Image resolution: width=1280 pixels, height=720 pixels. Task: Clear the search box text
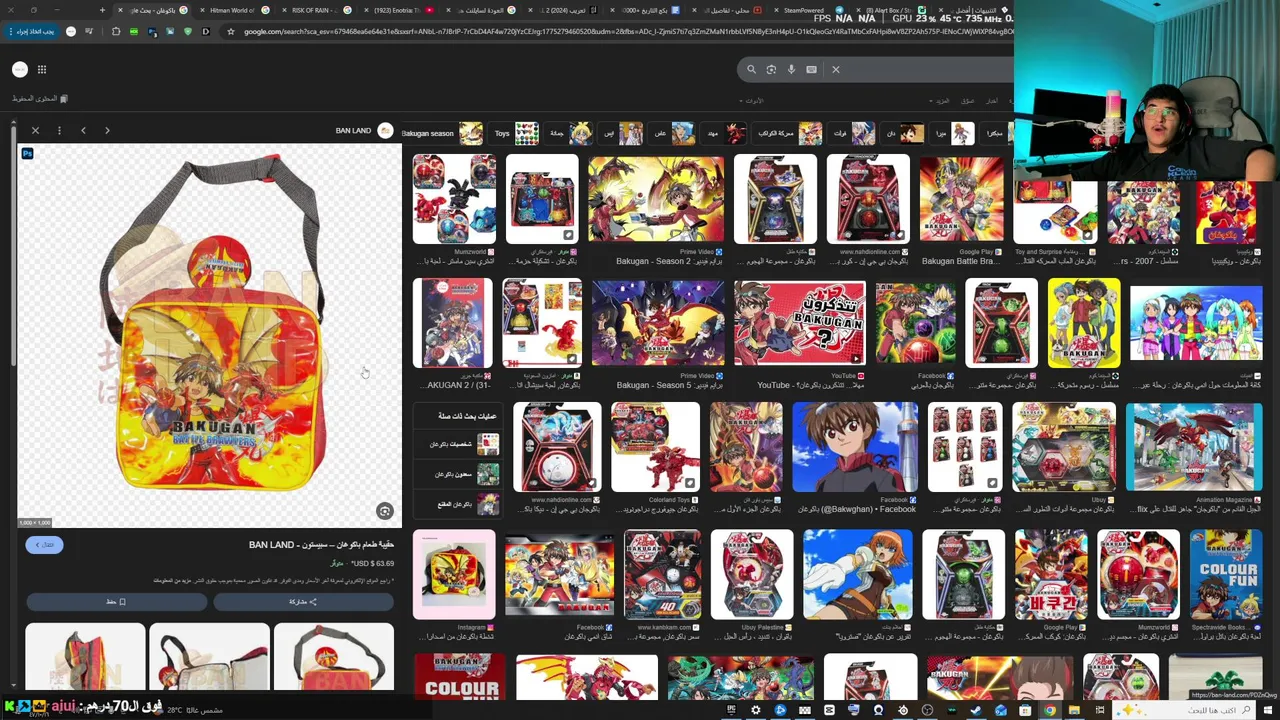tap(836, 69)
